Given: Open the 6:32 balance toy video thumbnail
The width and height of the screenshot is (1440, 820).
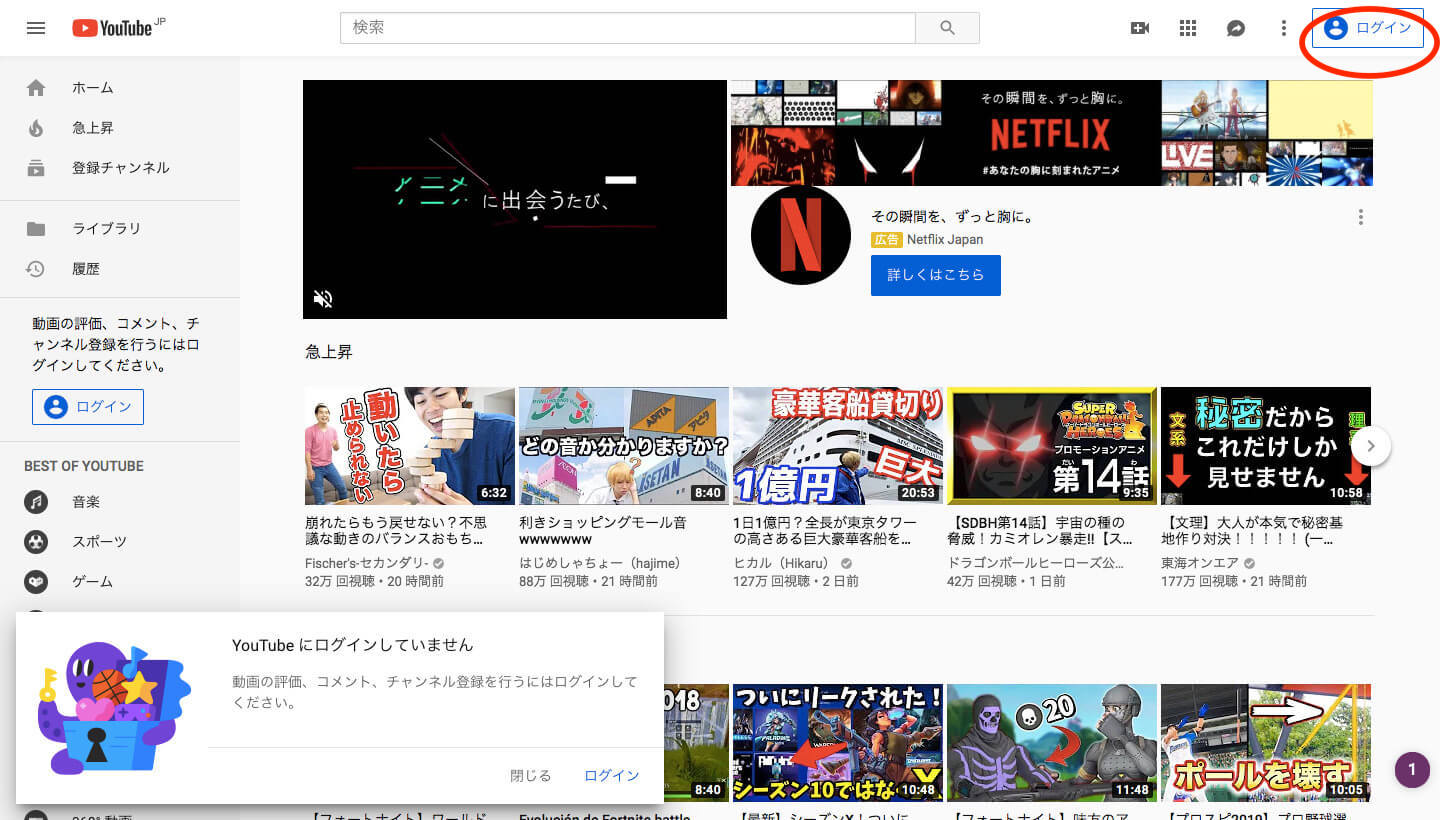Looking at the screenshot, I should pos(410,446).
